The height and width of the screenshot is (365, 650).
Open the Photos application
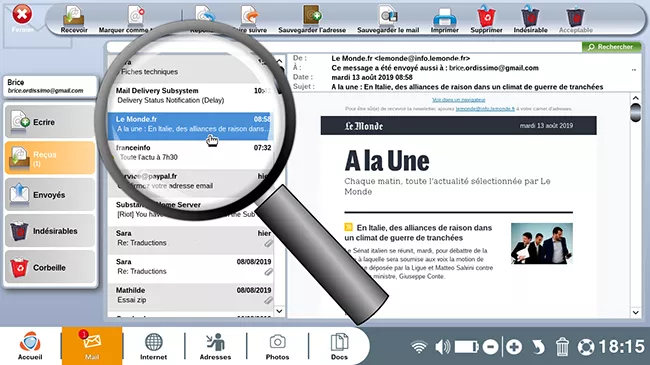(277, 346)
